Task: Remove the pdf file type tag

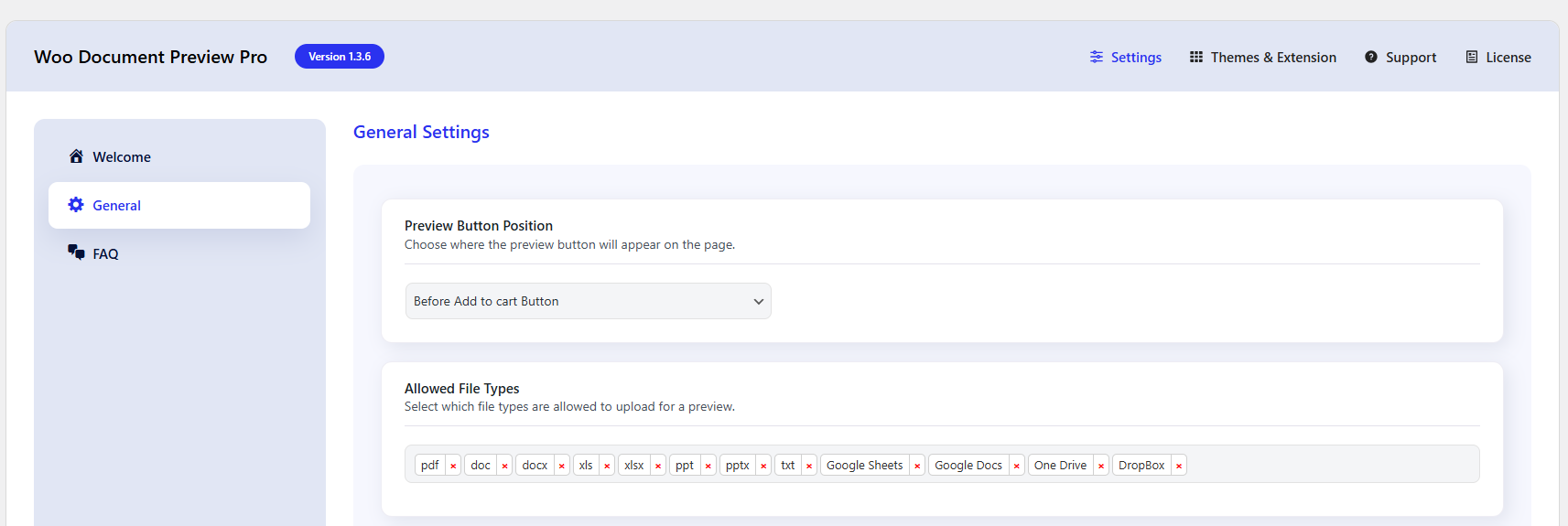Action: pos(453,466)
